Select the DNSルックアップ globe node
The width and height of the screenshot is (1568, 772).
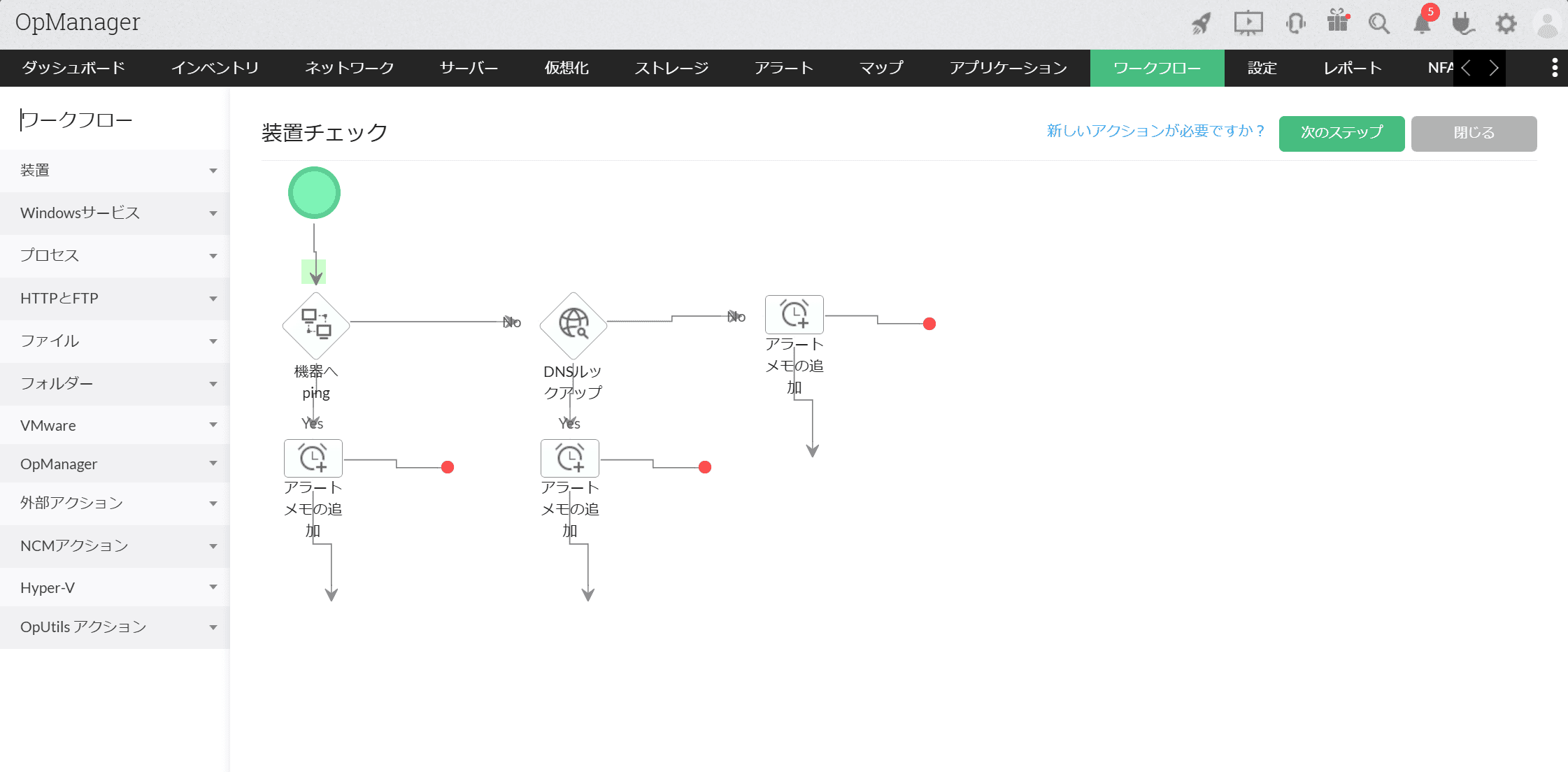(573, 325)
